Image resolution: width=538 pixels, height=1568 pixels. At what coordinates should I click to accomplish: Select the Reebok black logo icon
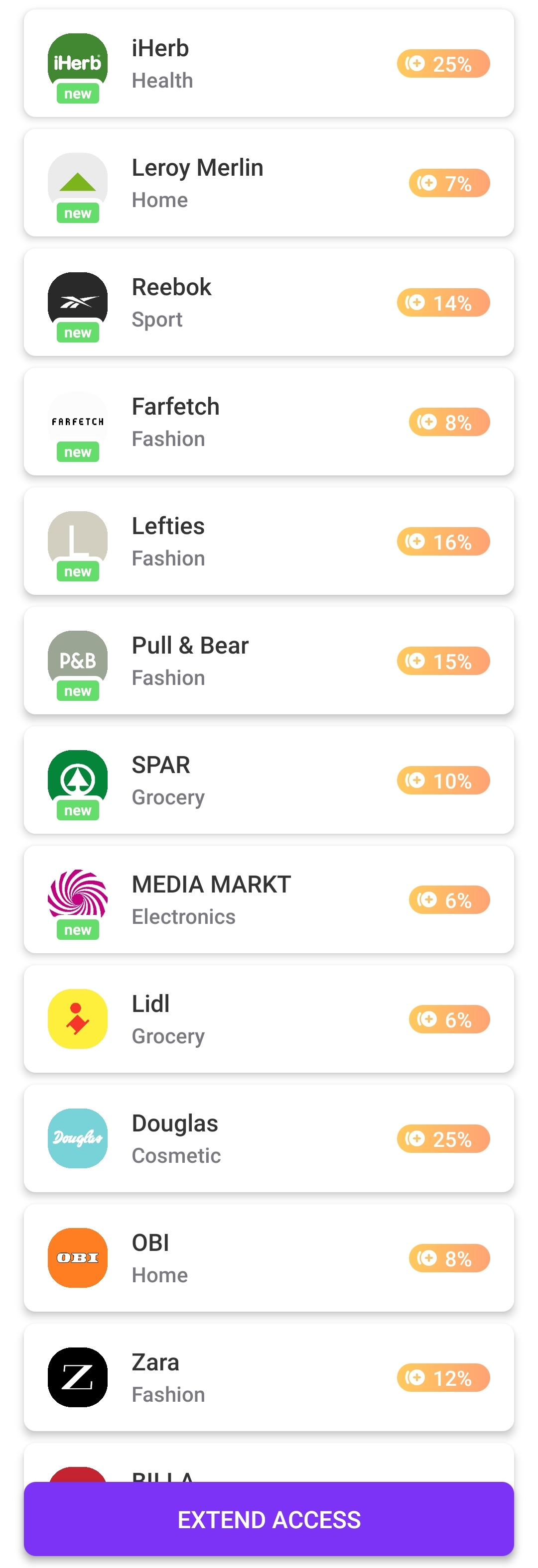77,302
